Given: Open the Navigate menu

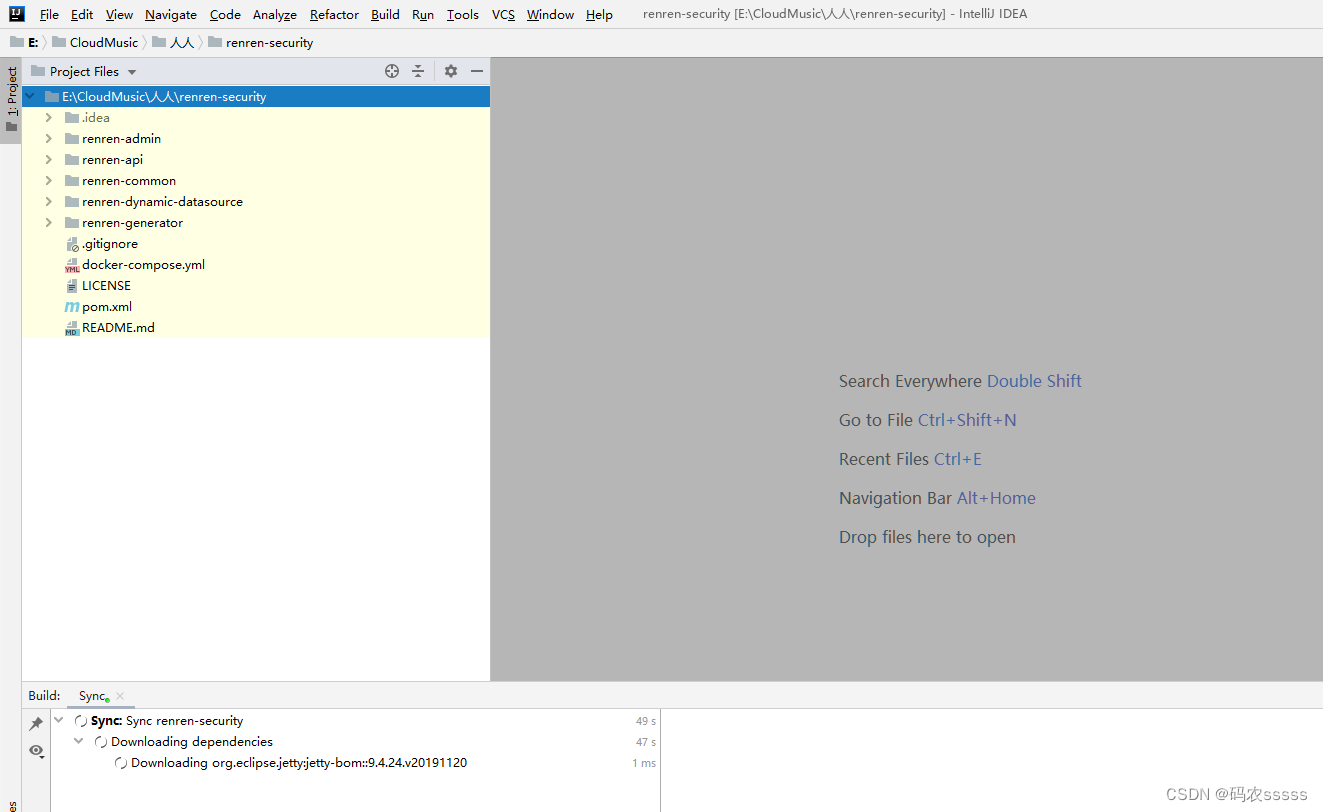Looking at the screenshot, I should 171,14.
